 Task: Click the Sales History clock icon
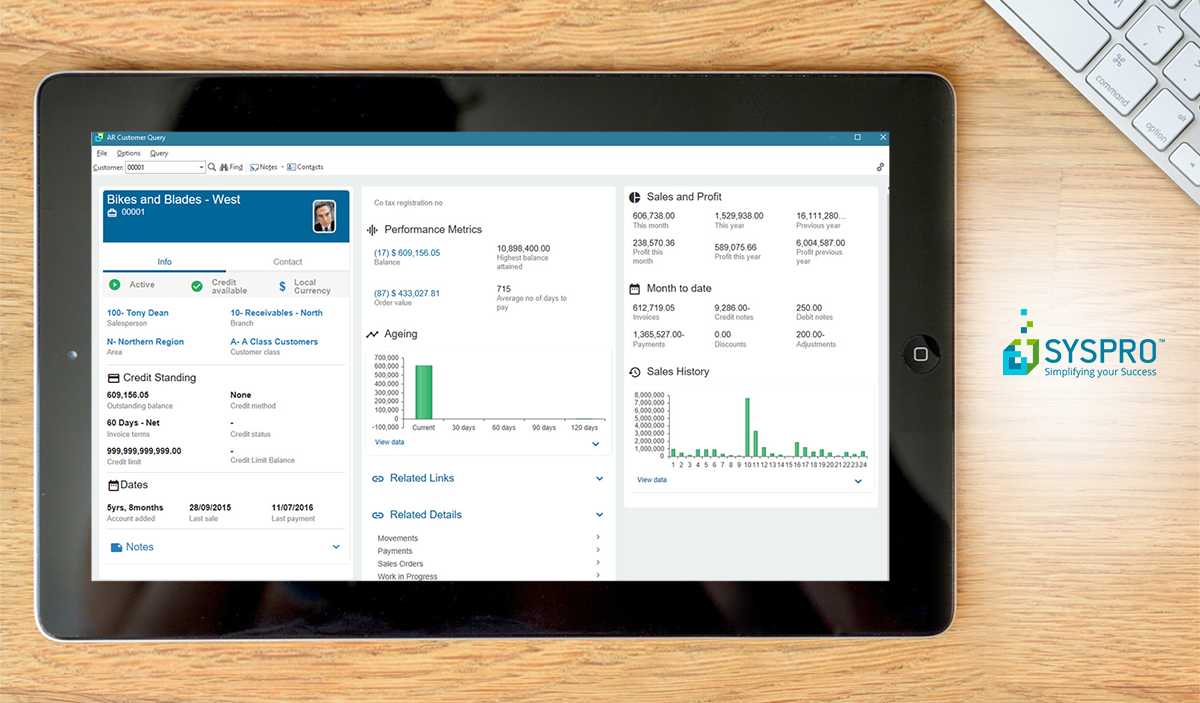pyautogui.click(x=632, y=371)
